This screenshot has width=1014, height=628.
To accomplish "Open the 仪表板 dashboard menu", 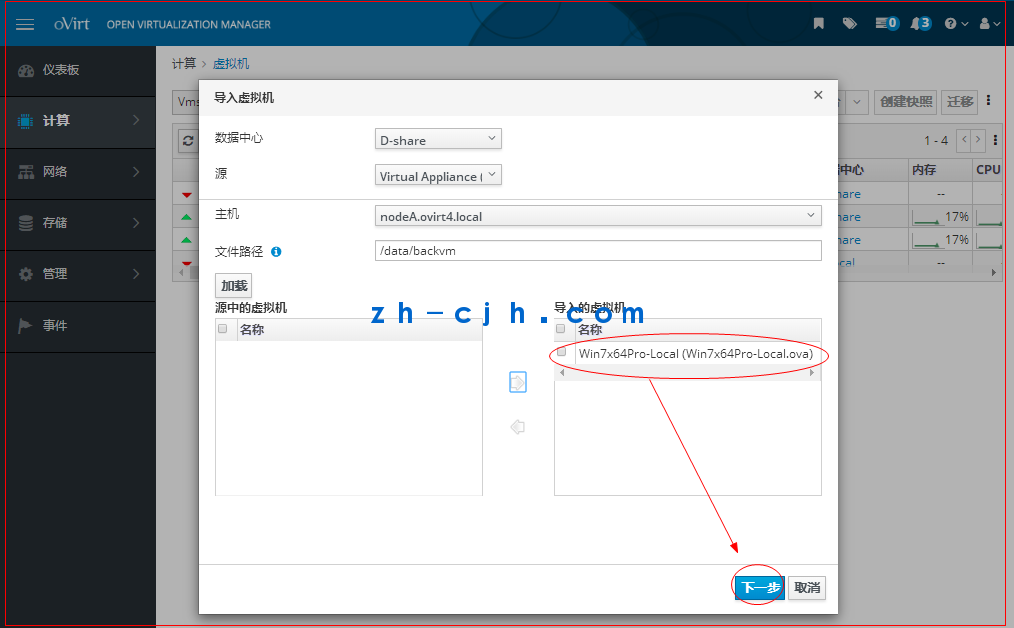I will tap(78, 70).
